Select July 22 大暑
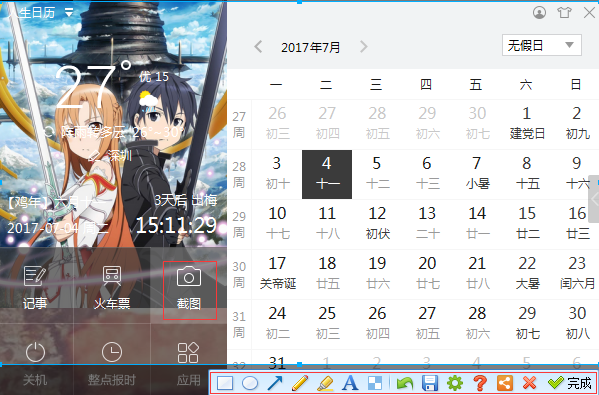 527,274
